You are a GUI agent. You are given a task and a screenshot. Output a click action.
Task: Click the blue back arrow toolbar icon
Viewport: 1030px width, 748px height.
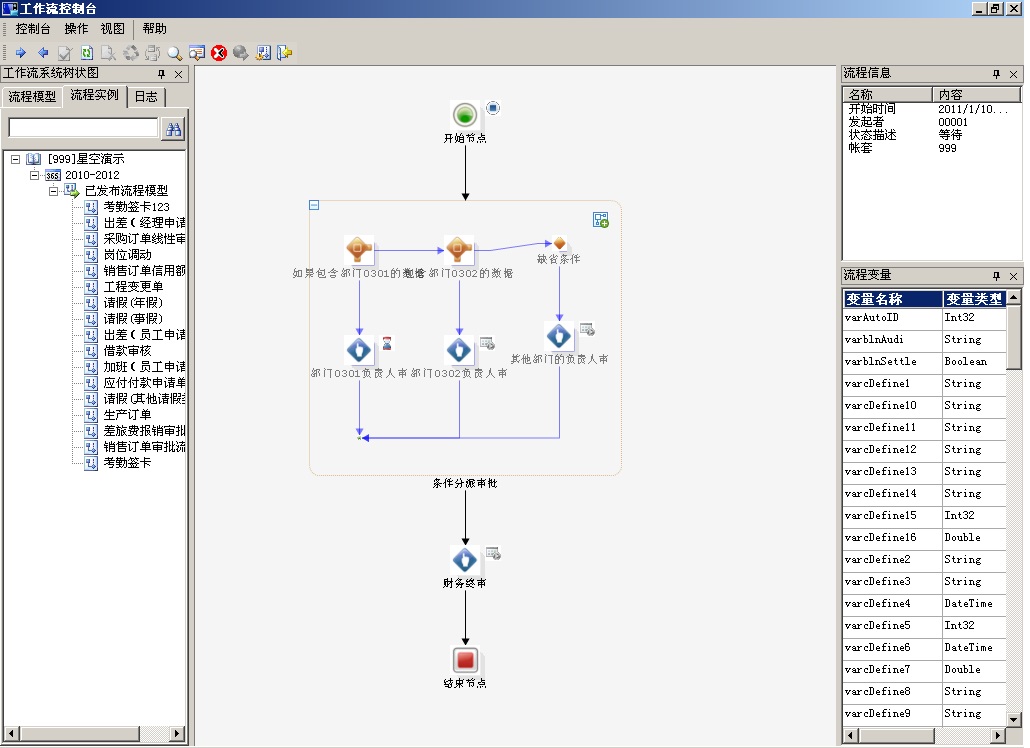(43, 53)
